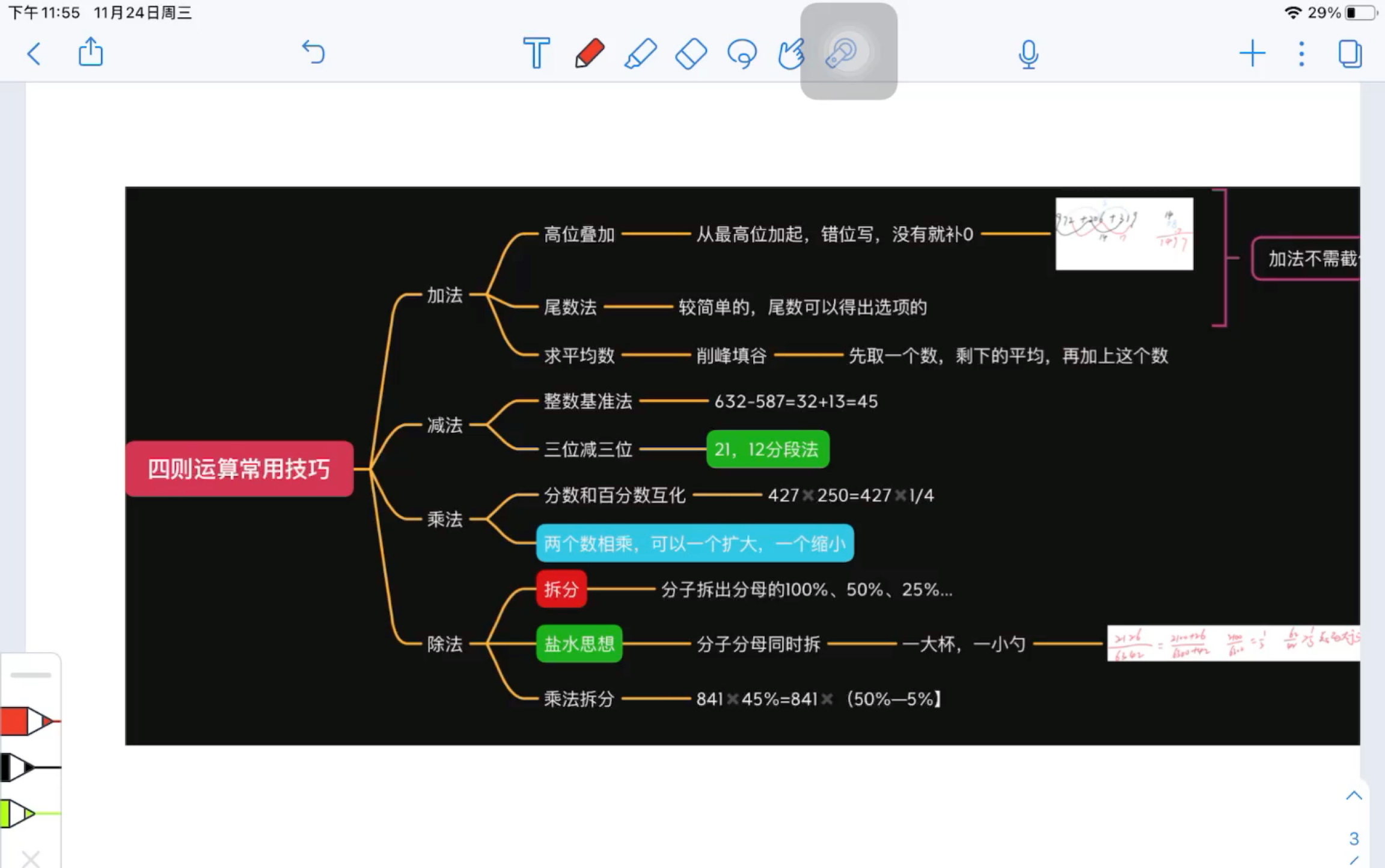1385x868 pixels.
Task: Tap the 乘法拆分 node
Action: point(579,698)
